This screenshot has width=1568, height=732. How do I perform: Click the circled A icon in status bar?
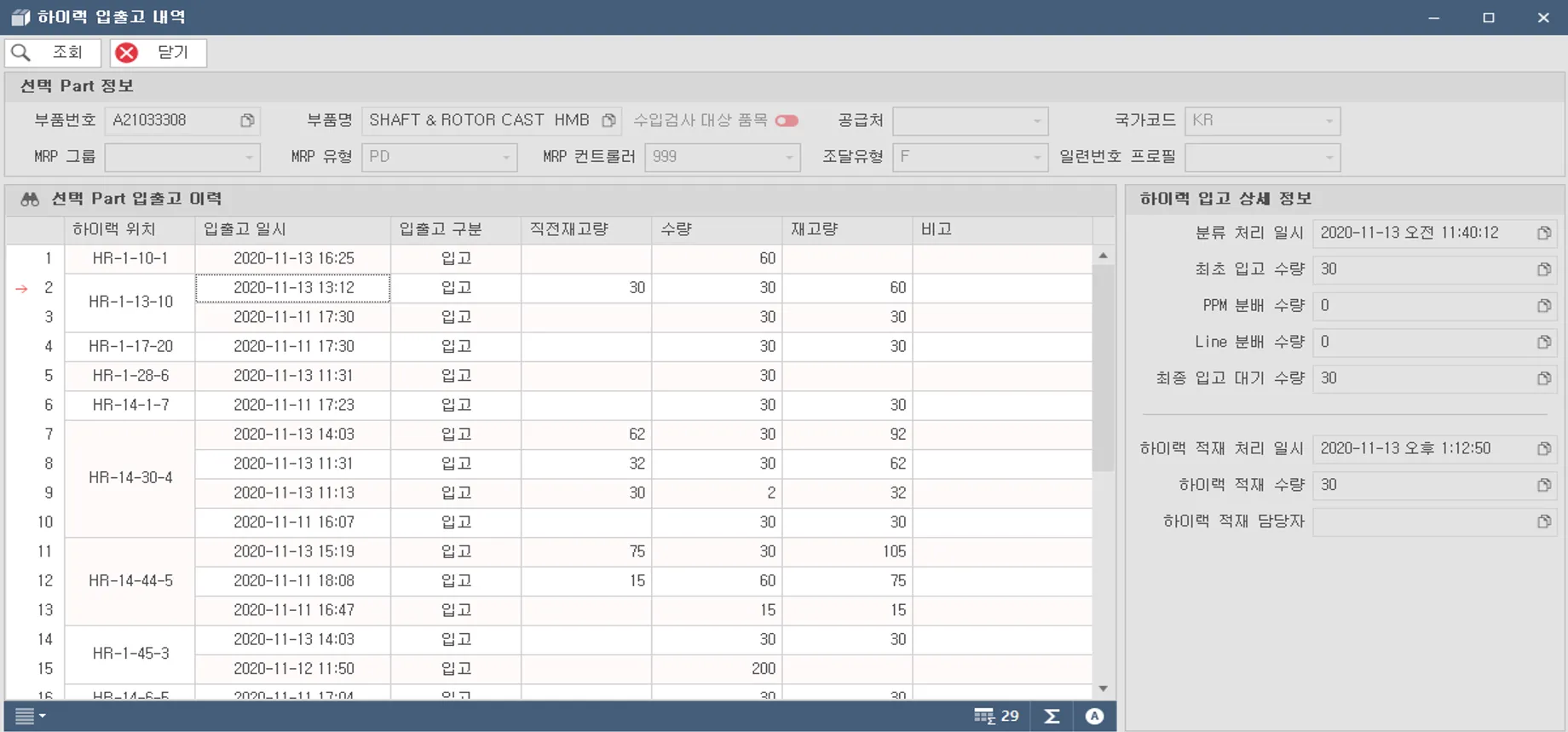(1095, 717)
